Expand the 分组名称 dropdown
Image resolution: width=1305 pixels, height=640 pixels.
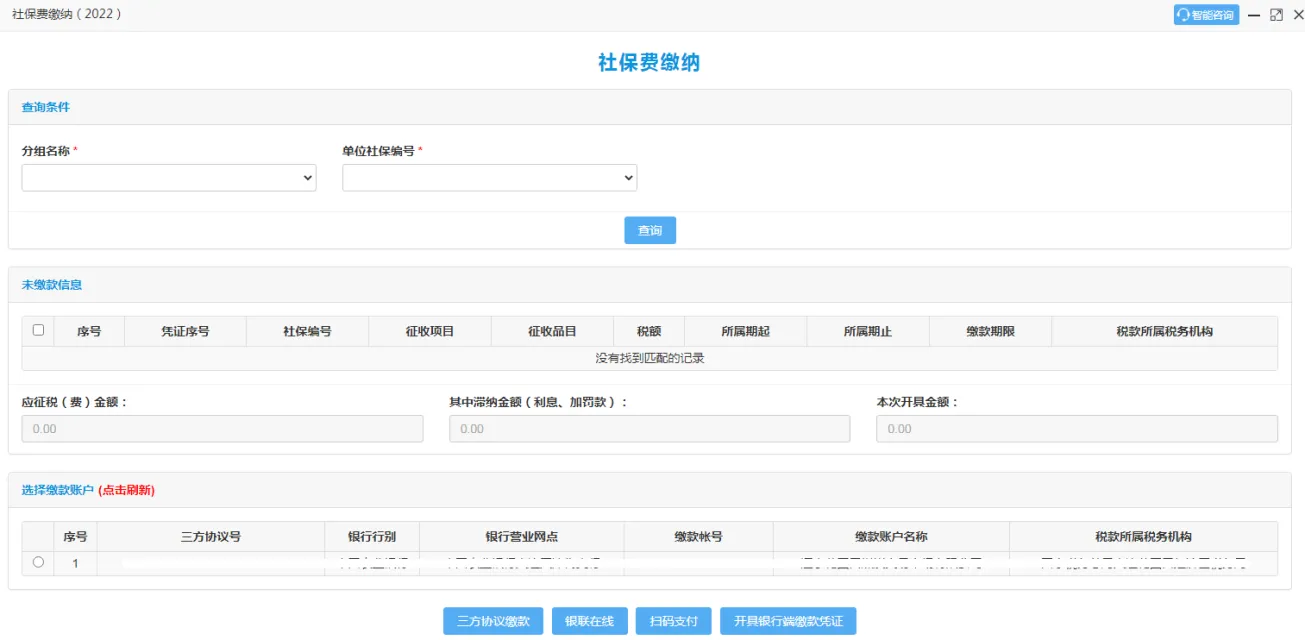(x=168, y=178)
